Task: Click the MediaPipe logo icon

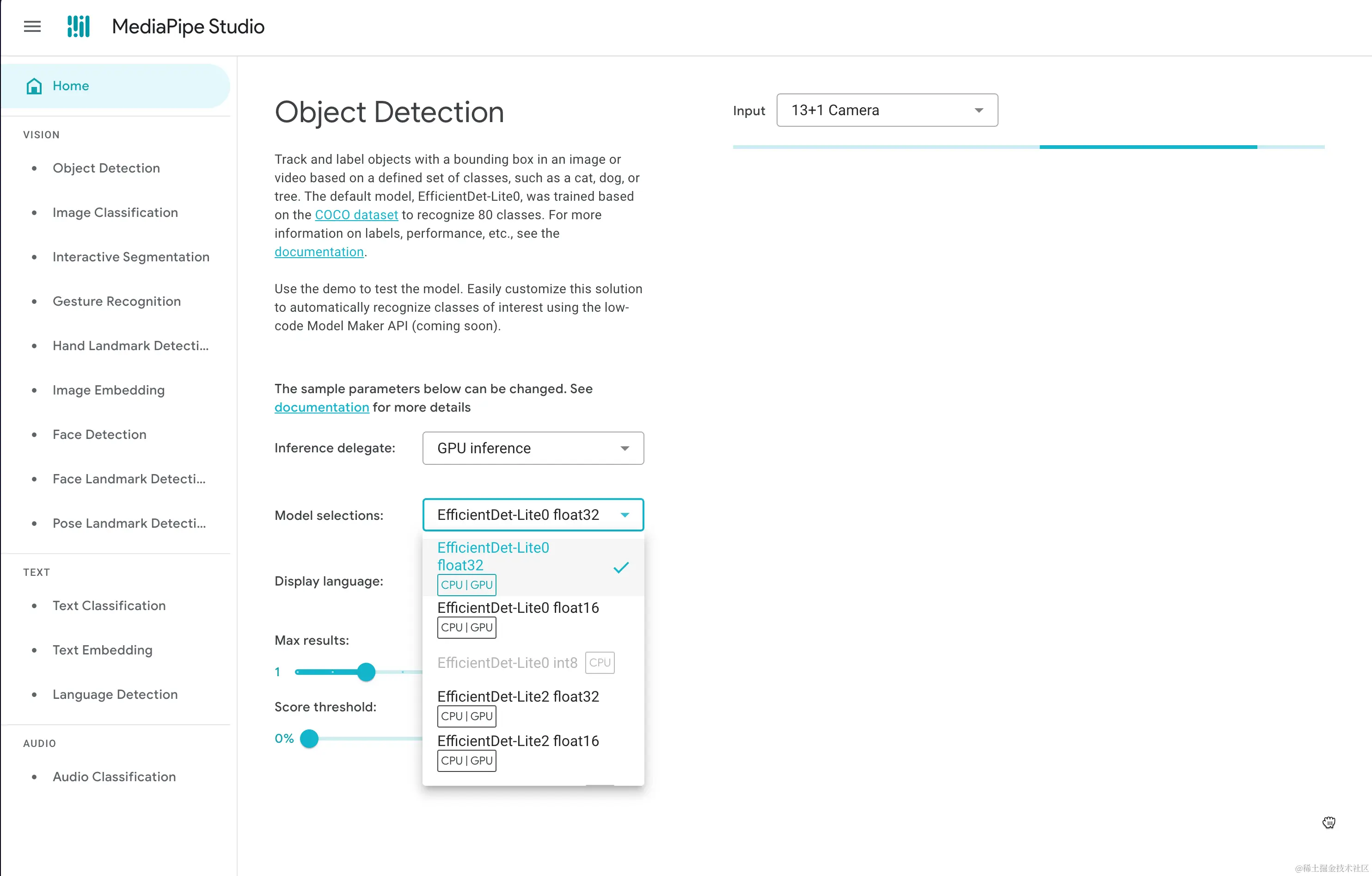Action: tap(78, 26)
